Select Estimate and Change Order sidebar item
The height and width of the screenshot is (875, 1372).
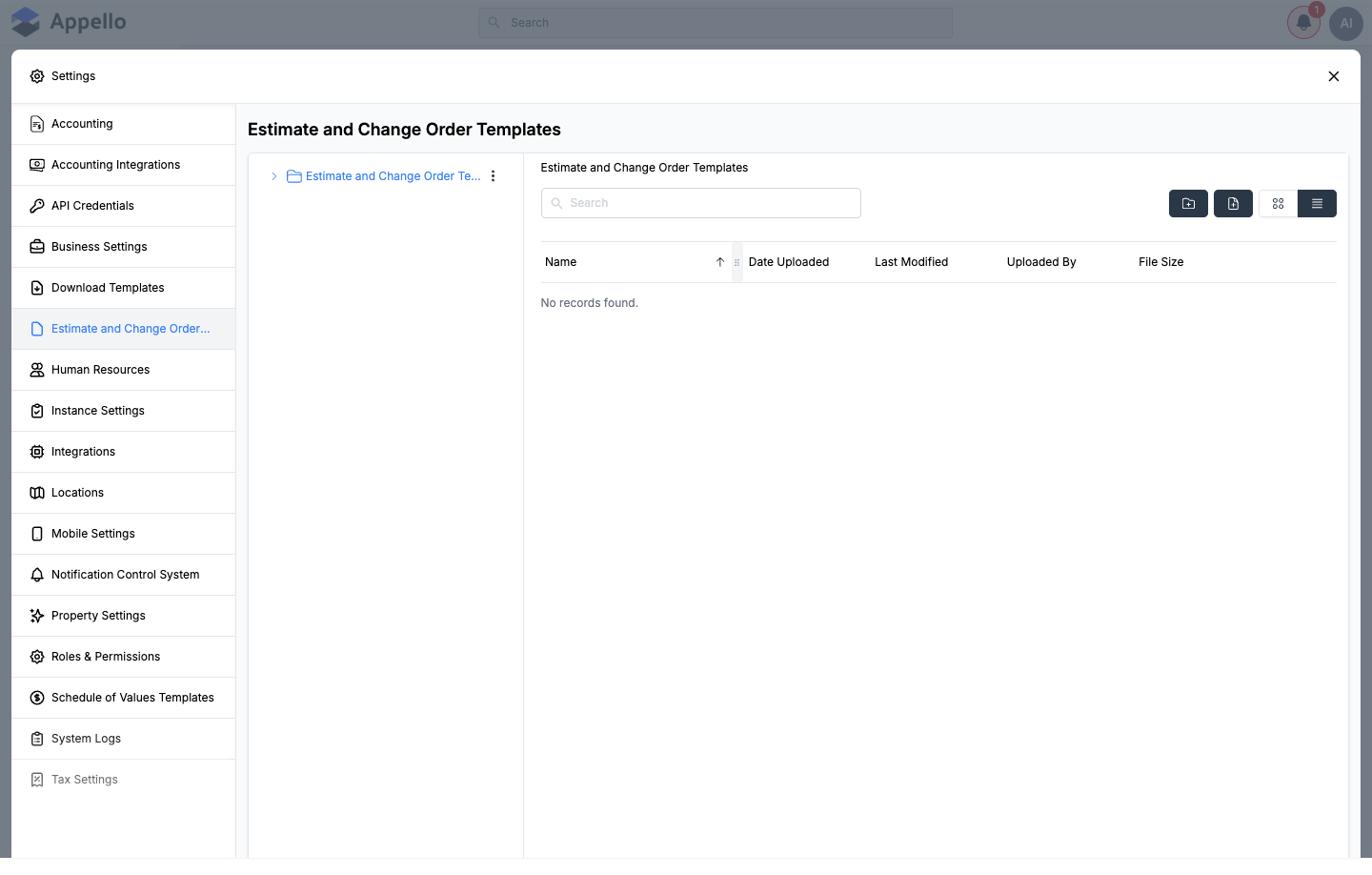click(x=124, y=329)
